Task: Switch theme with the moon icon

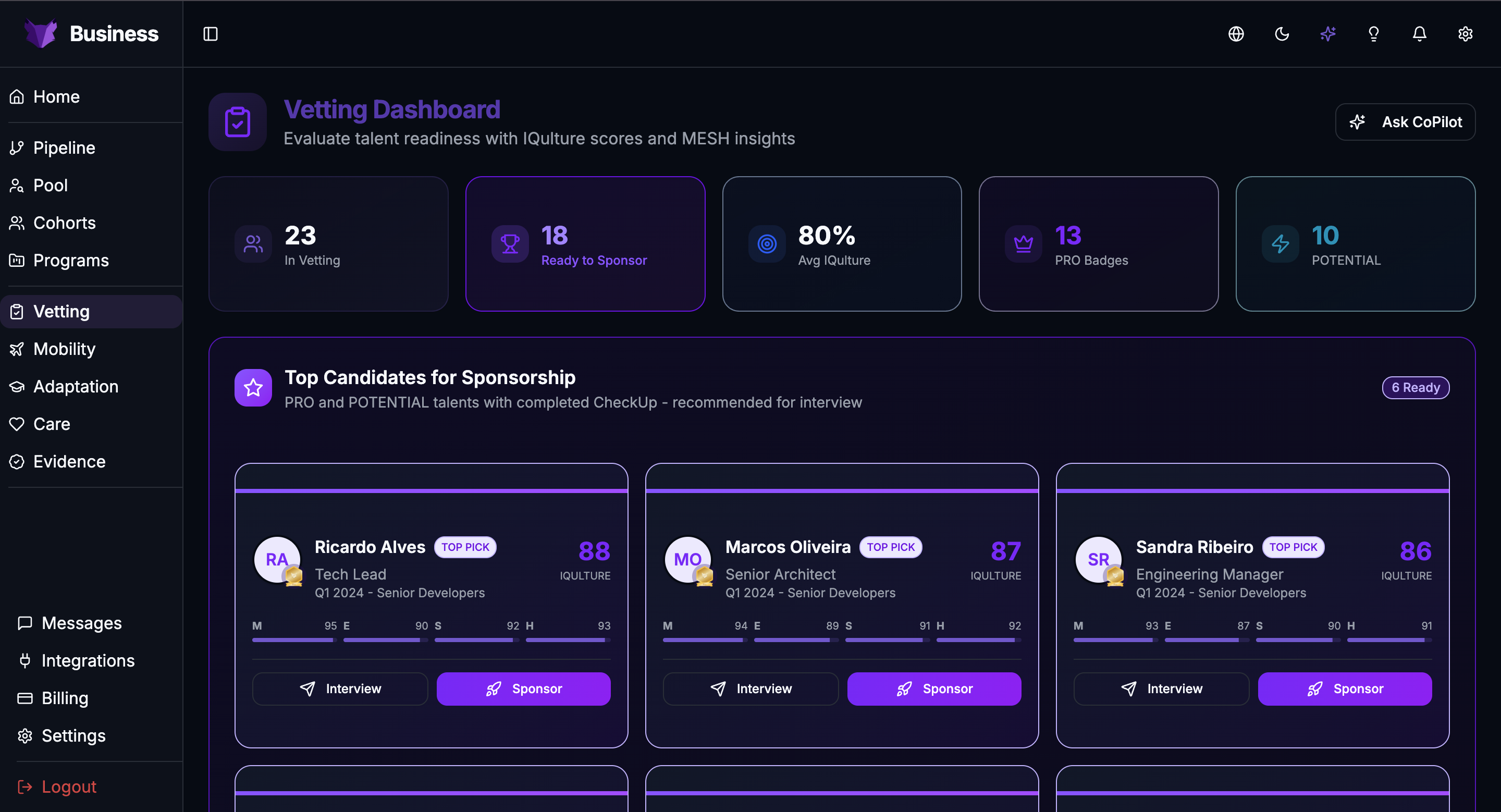Action: coord(1282,34)
